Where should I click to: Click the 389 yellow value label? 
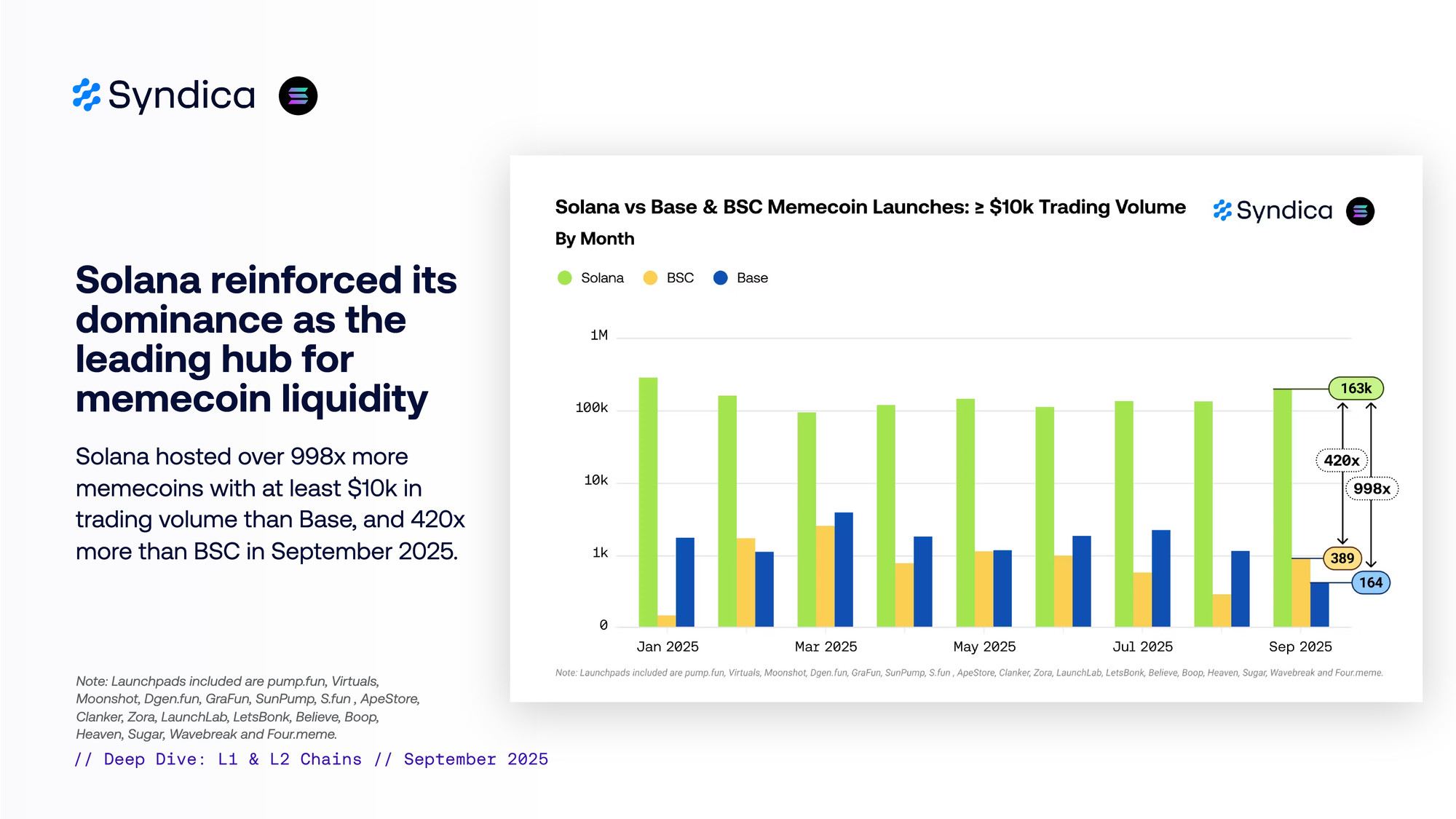1342,558
